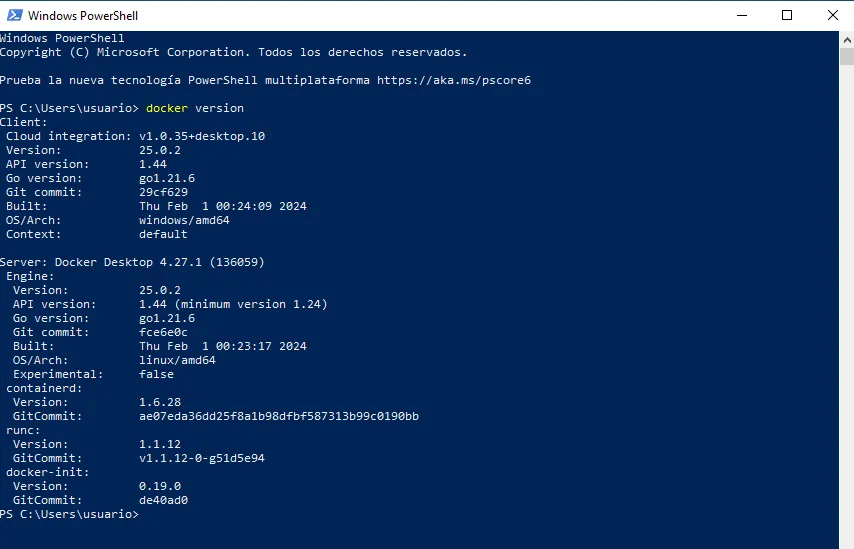Click the Cloud integration v1.0.35+desktop.10 value

click(201, 136)
